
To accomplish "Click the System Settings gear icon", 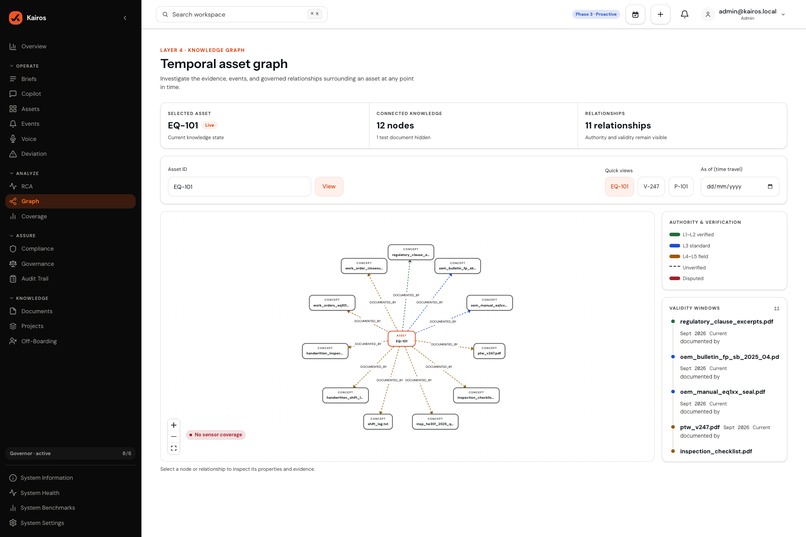I will click(13, 523).
